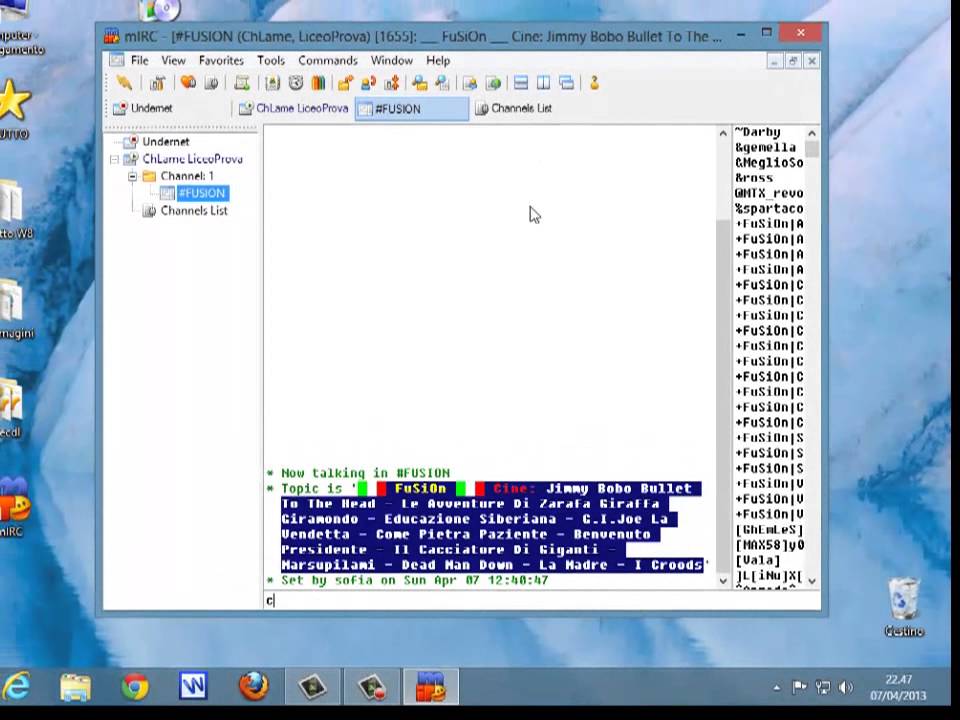Screen dimensions: 960x720
Task: Open the File menu
Action: 140,60
